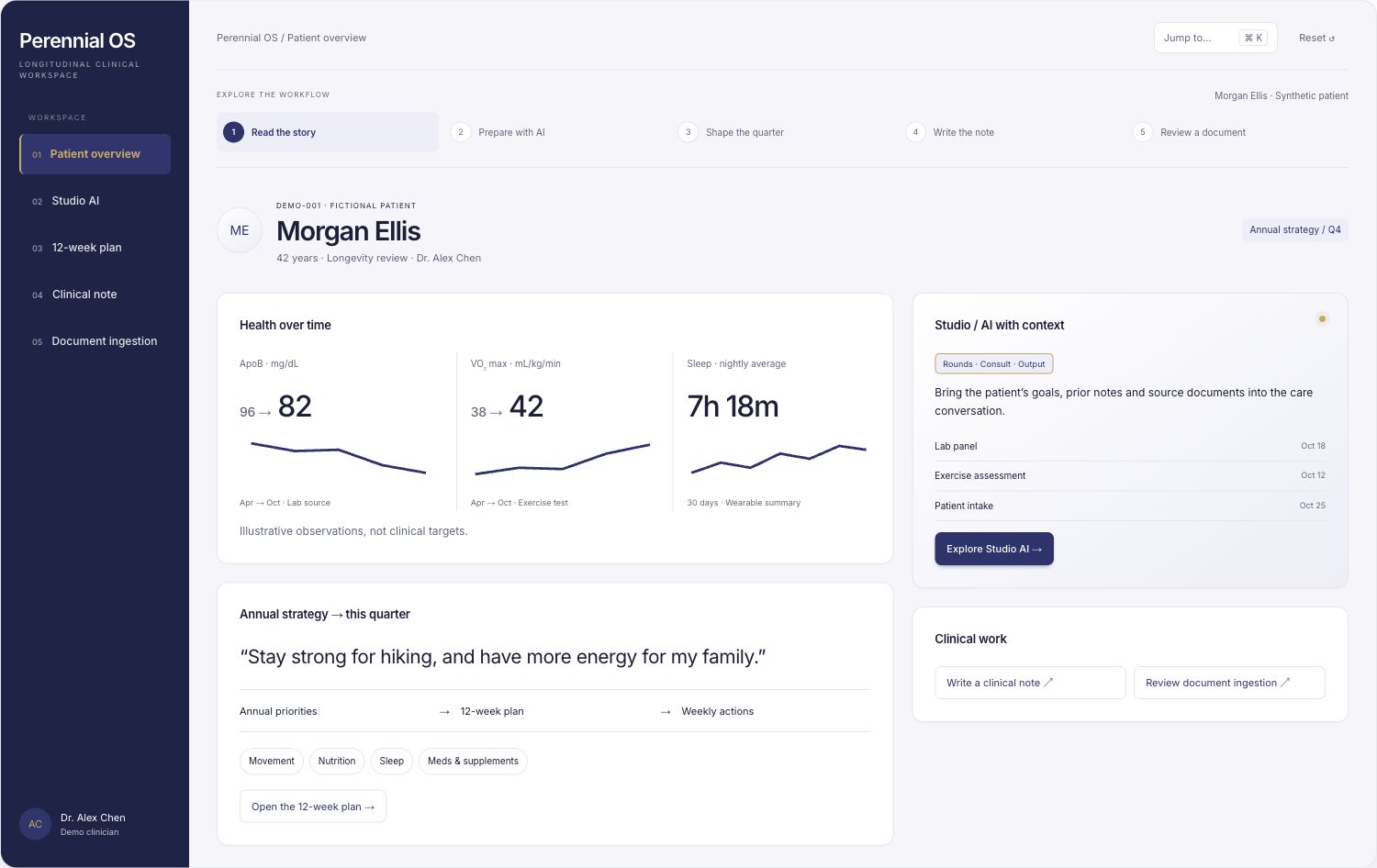Open the Lab panel source row
Screen dimensions: 1377x868
tap(1130, 446)
